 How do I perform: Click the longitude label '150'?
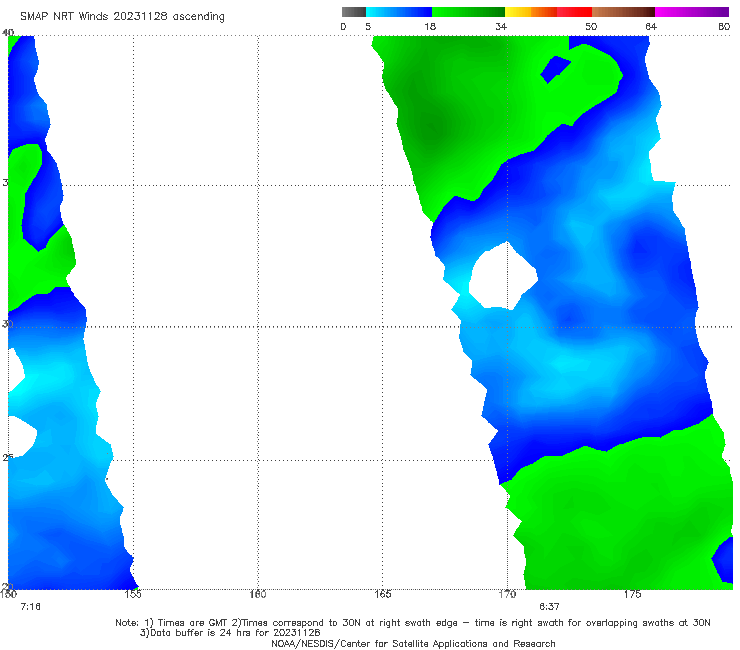(x=8, y=594)
